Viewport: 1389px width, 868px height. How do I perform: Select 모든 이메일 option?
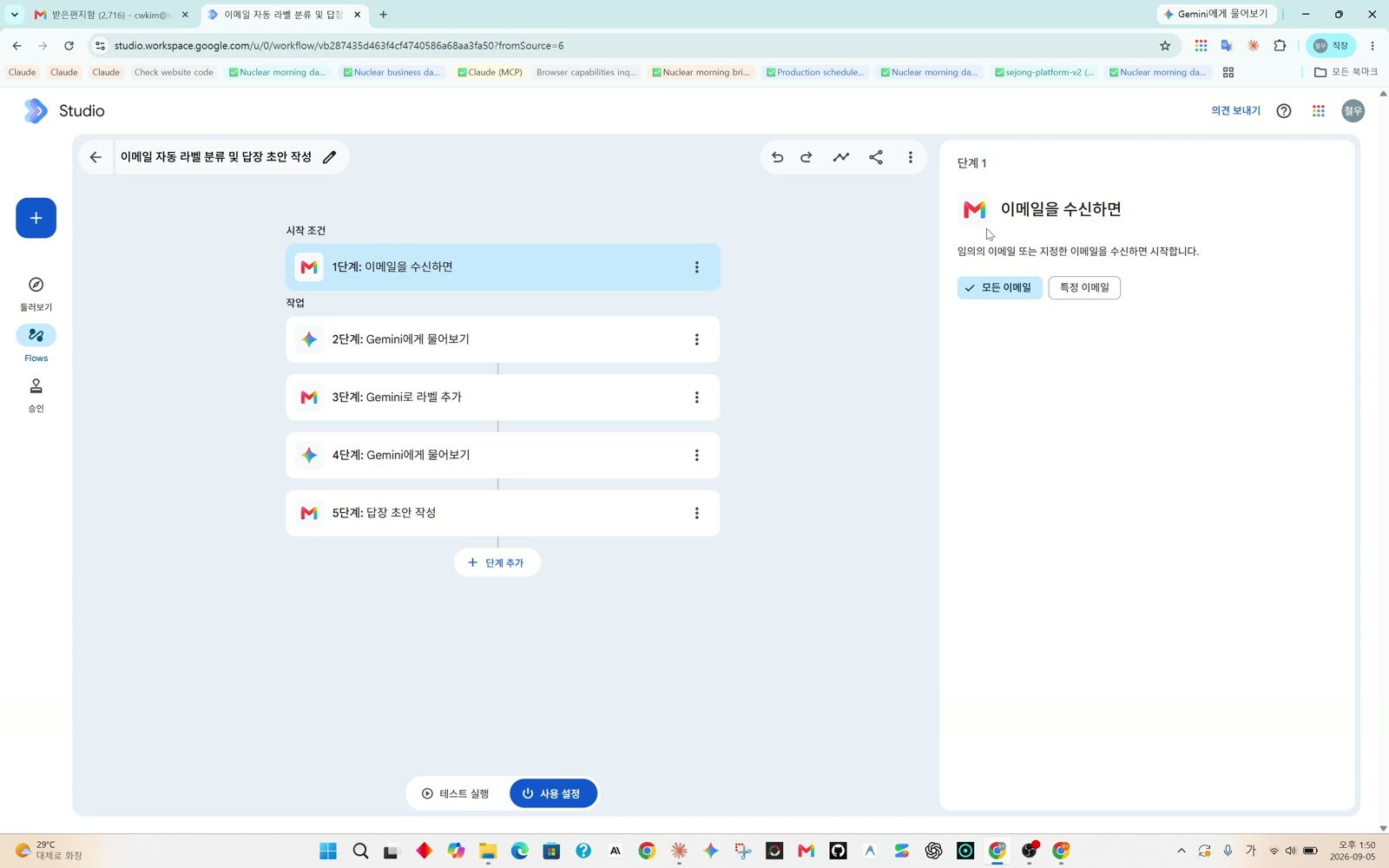click(x=999, y=287)
